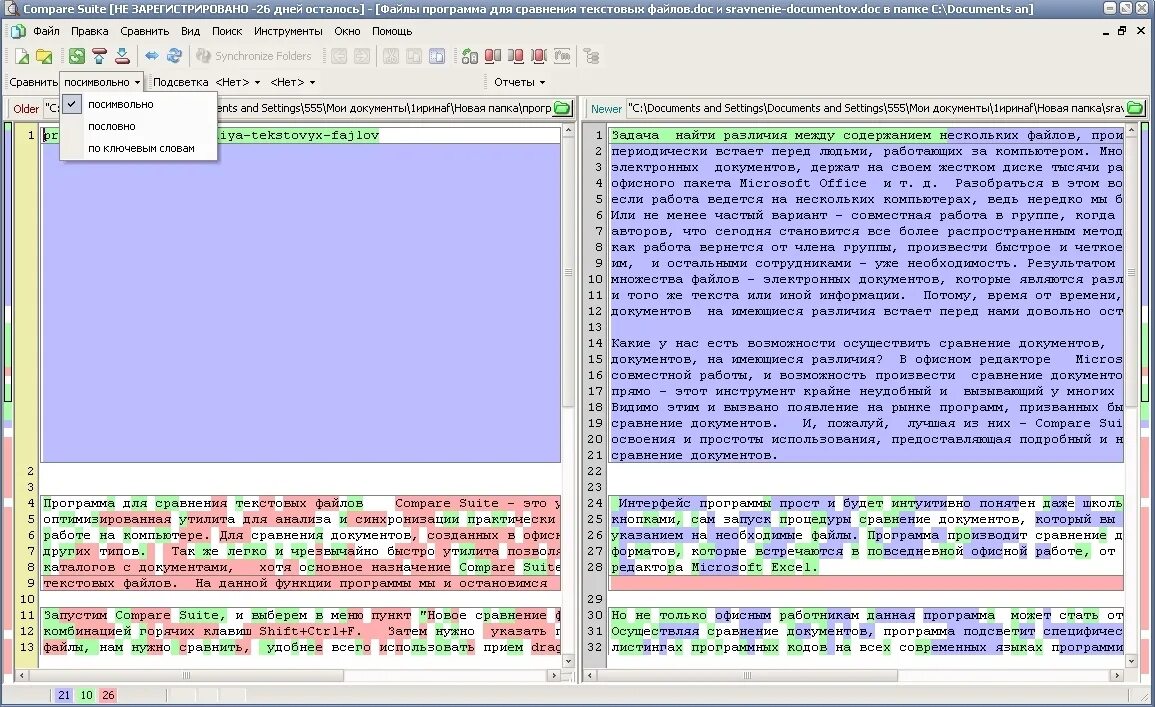Click the green arrow with lock icon
Image resolution: width=1155 pixels, height=707 pixels.
[470, 56]
